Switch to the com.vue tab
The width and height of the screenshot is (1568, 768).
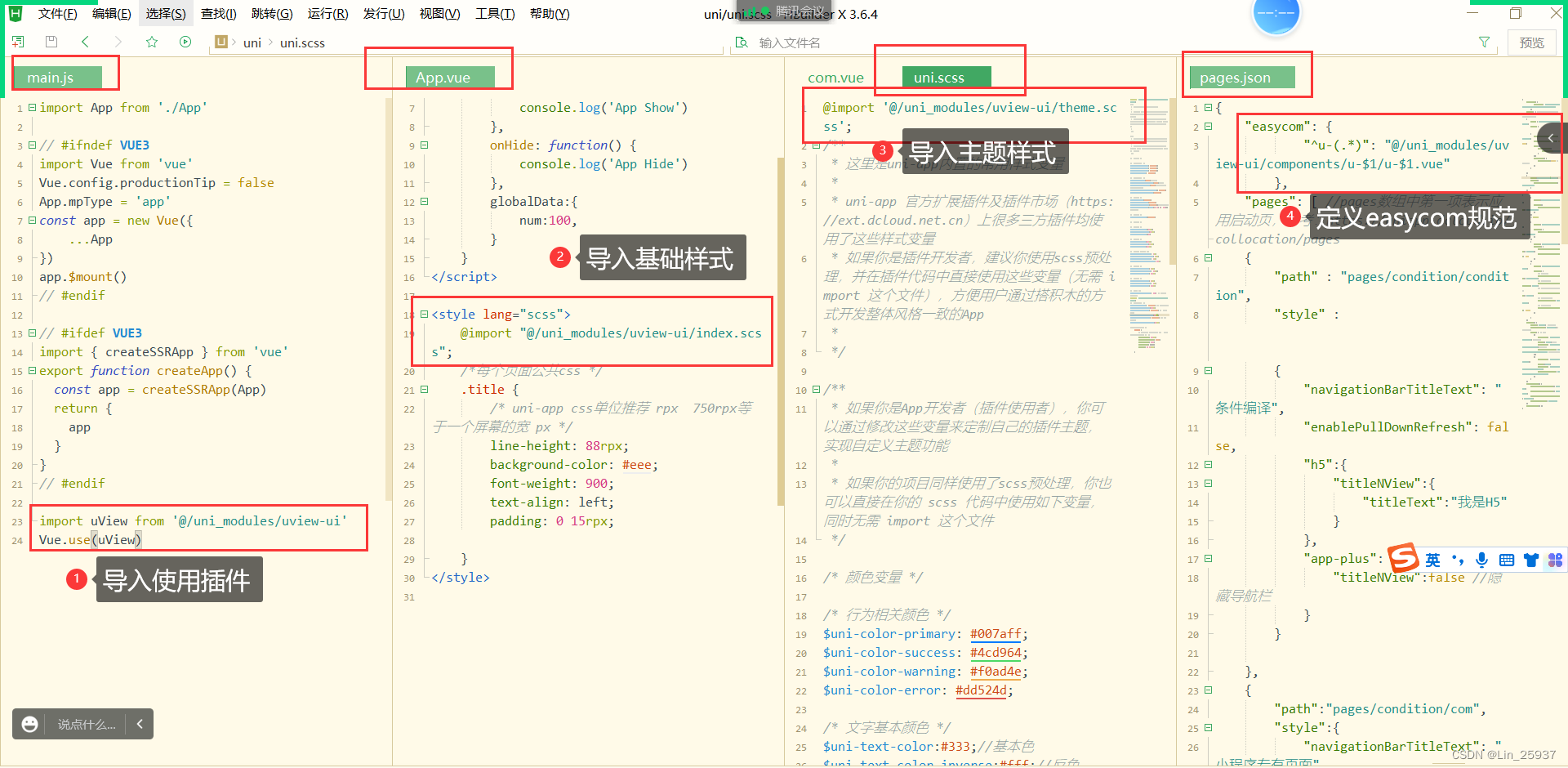click(835, 78)
